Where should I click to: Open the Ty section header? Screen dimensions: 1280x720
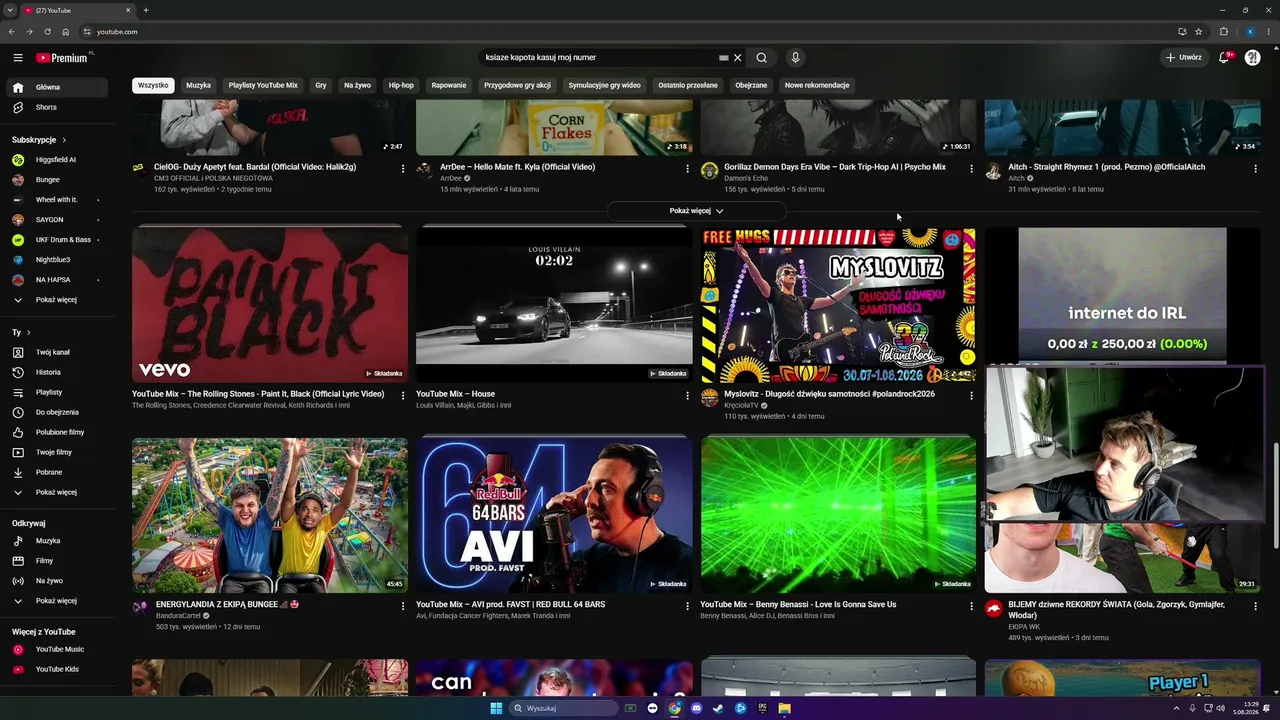(x=21, y=332)
